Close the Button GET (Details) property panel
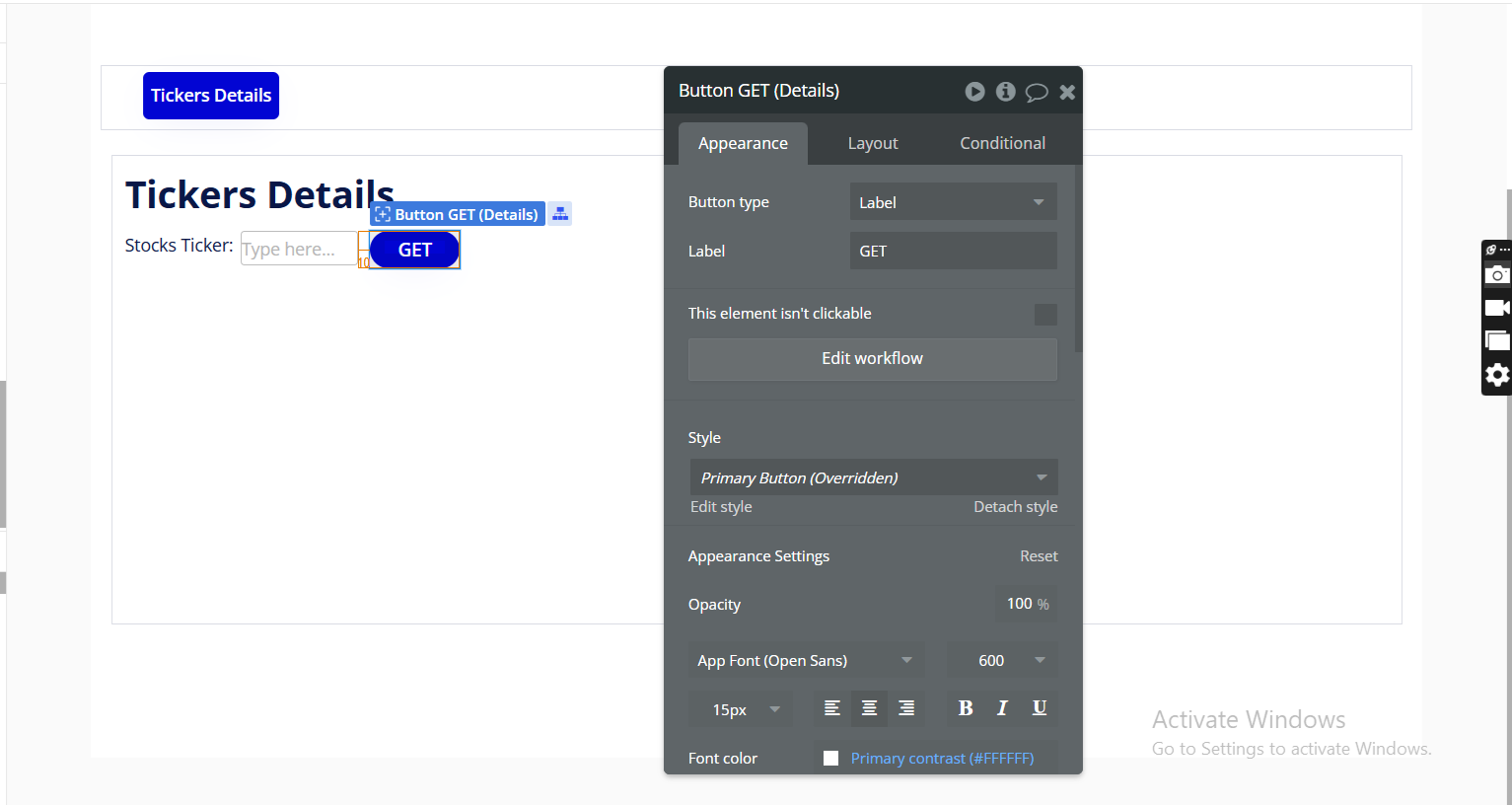The image size is (1512, 805). point(1067,92)
